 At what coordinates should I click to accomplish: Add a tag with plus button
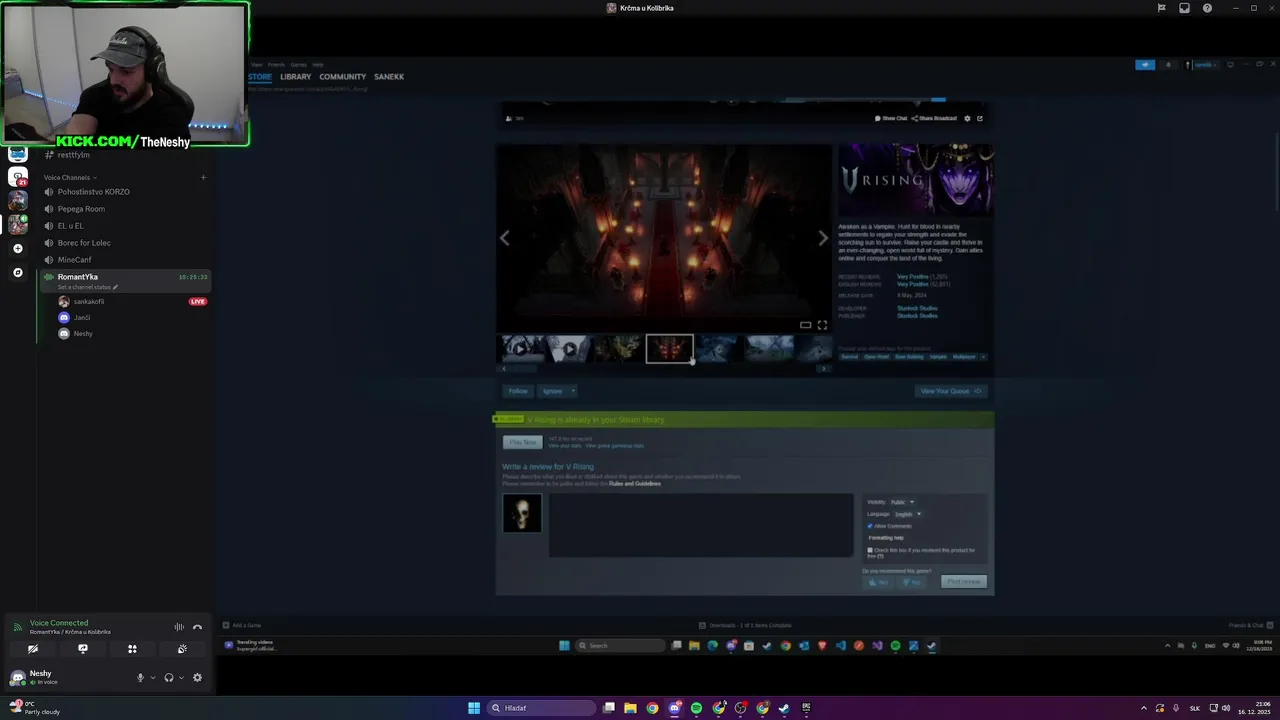(x=983, y=357)
